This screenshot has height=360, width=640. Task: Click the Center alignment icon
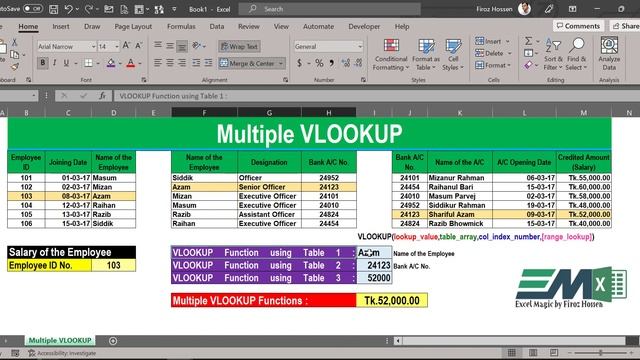(170, 63)
